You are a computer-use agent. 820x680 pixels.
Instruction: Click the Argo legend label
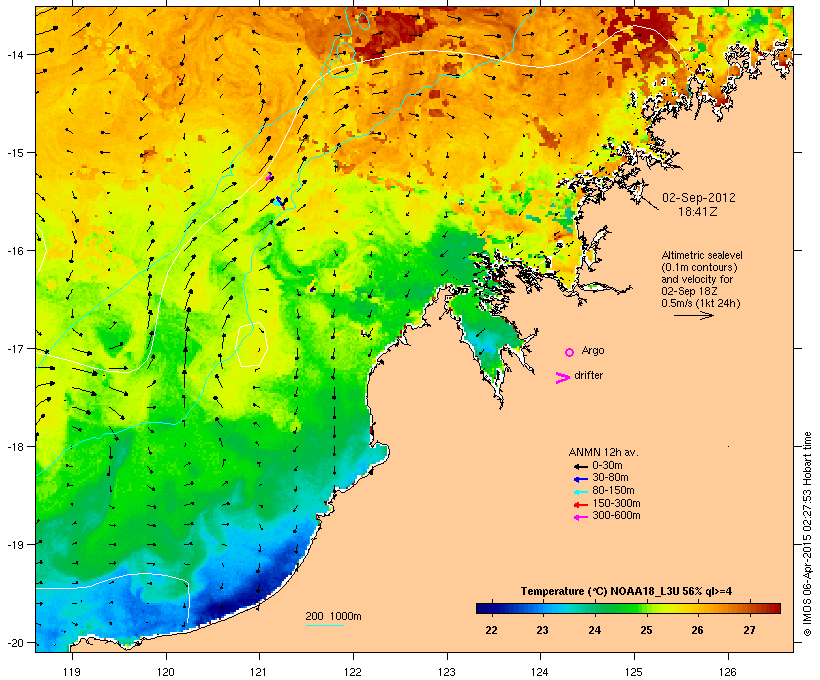593,350
